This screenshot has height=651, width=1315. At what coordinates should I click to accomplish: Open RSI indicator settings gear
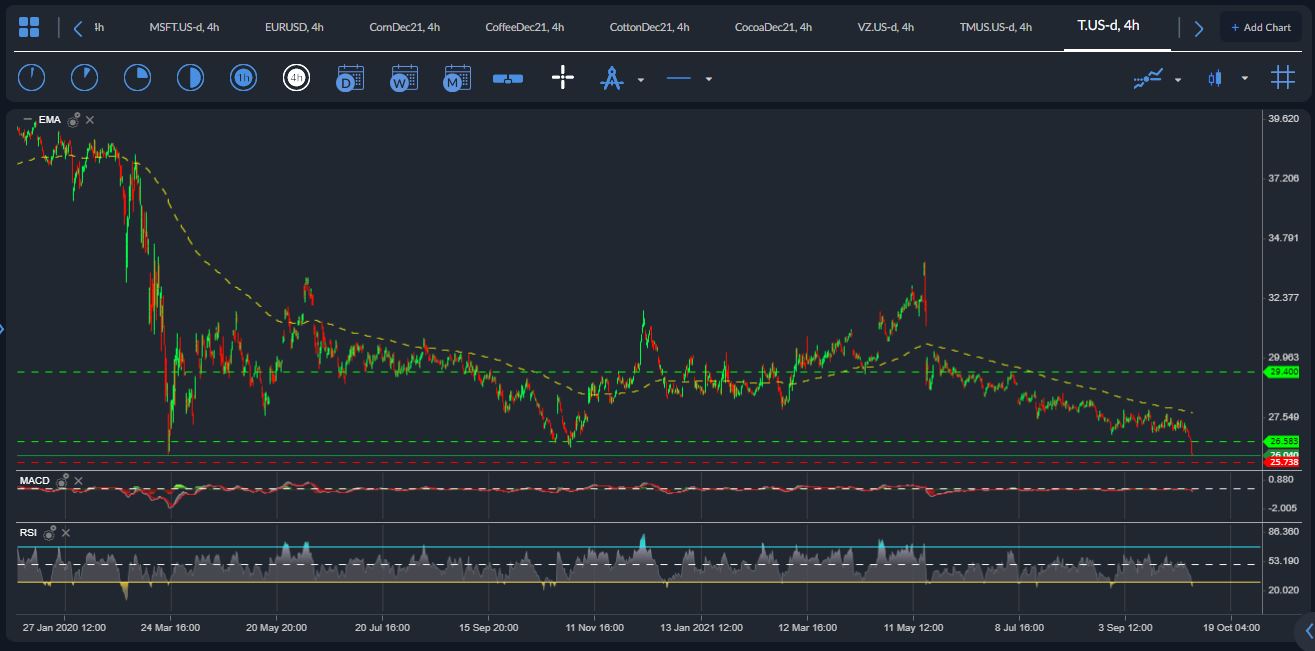(x=49, y=533)
